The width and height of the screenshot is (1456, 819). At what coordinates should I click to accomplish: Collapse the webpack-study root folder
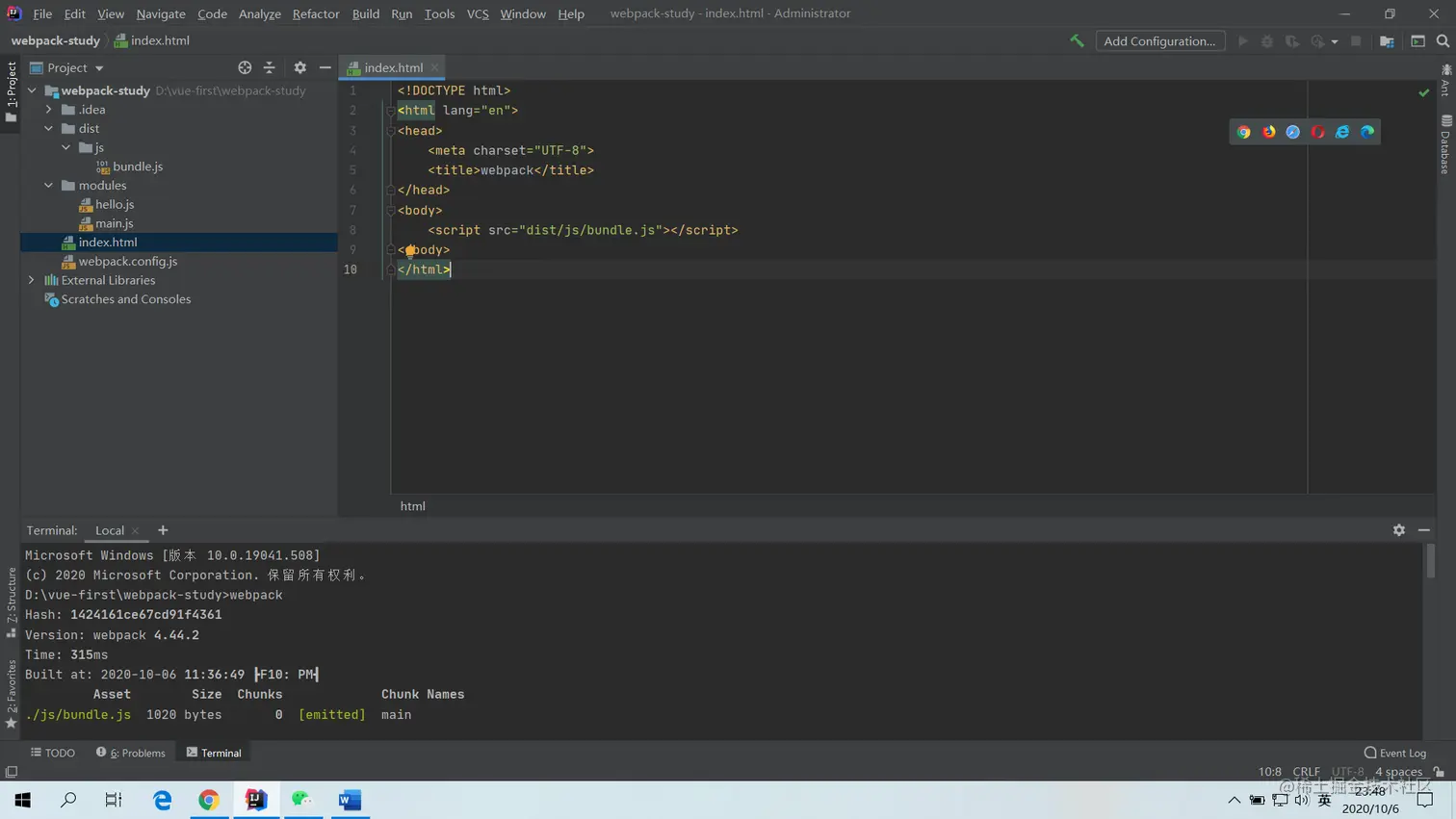[x=32, y=90]
